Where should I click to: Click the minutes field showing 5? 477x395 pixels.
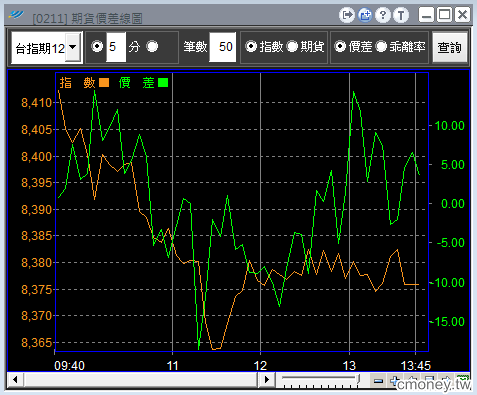pyautogui.click(x=116, y=47)
